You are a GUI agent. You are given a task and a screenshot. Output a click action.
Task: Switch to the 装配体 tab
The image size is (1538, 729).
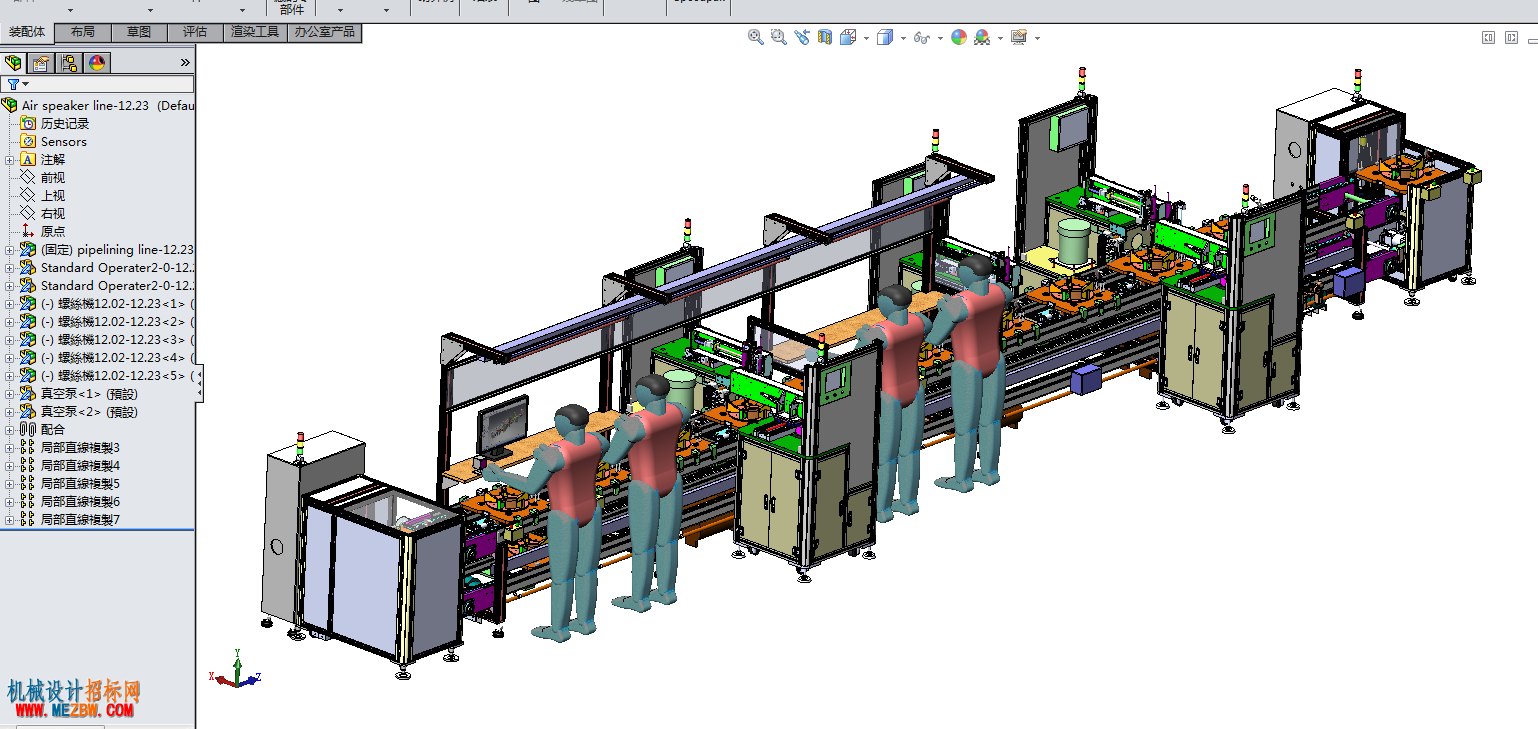27,32
